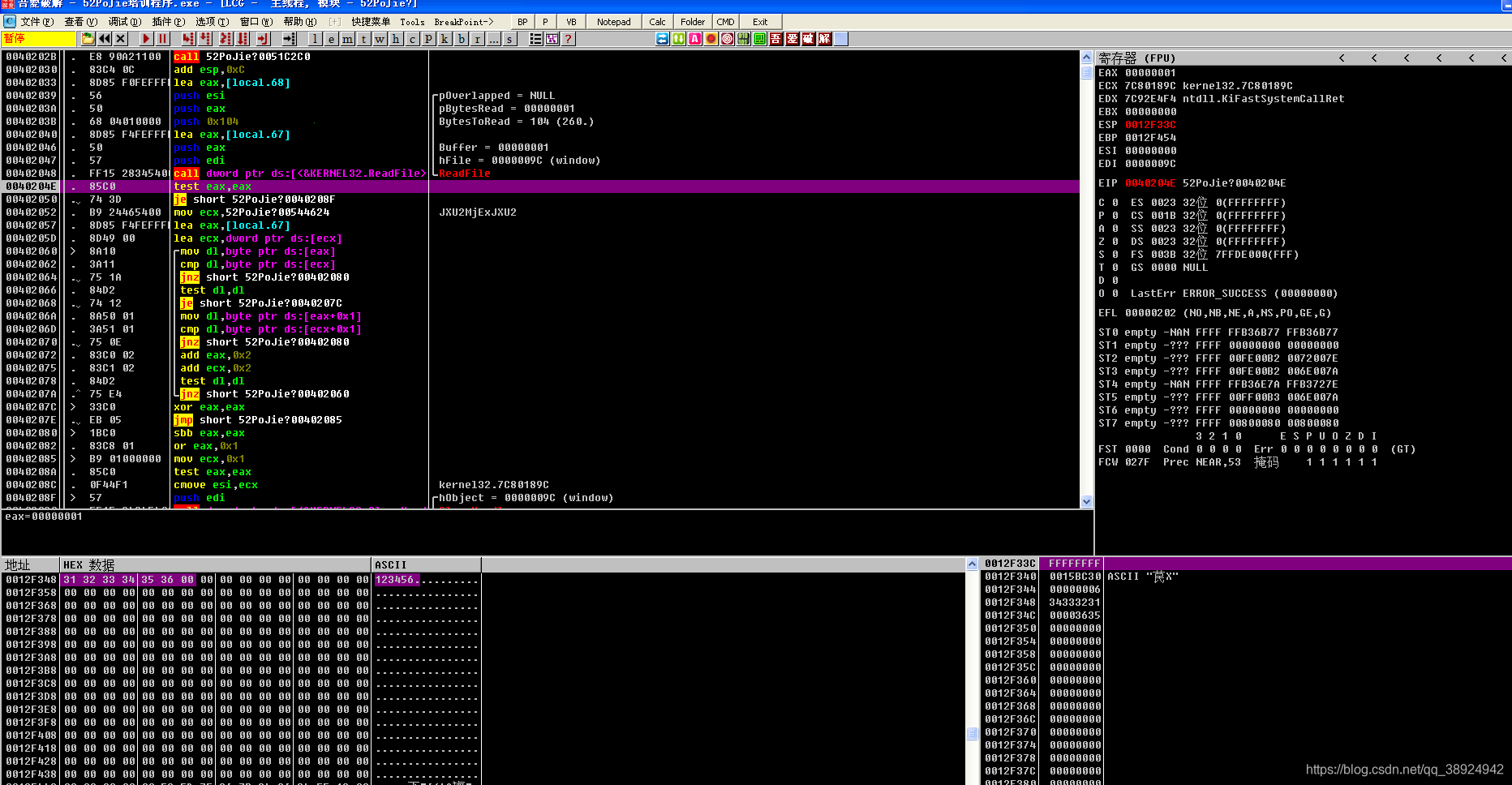Select the highlighted 'test eax,eax' line at 0040204E
The image size is (1512, 785).
click(x=541, y=187)
